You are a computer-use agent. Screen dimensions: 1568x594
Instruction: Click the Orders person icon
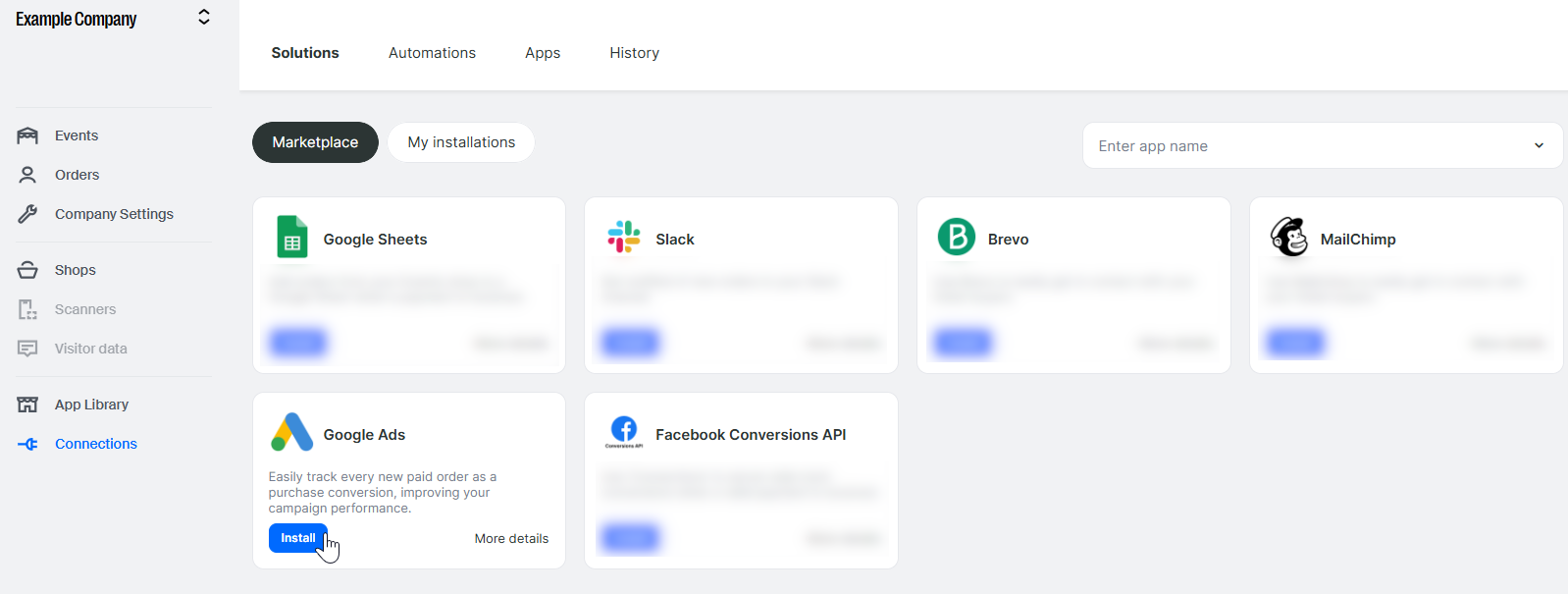[27, 175]
